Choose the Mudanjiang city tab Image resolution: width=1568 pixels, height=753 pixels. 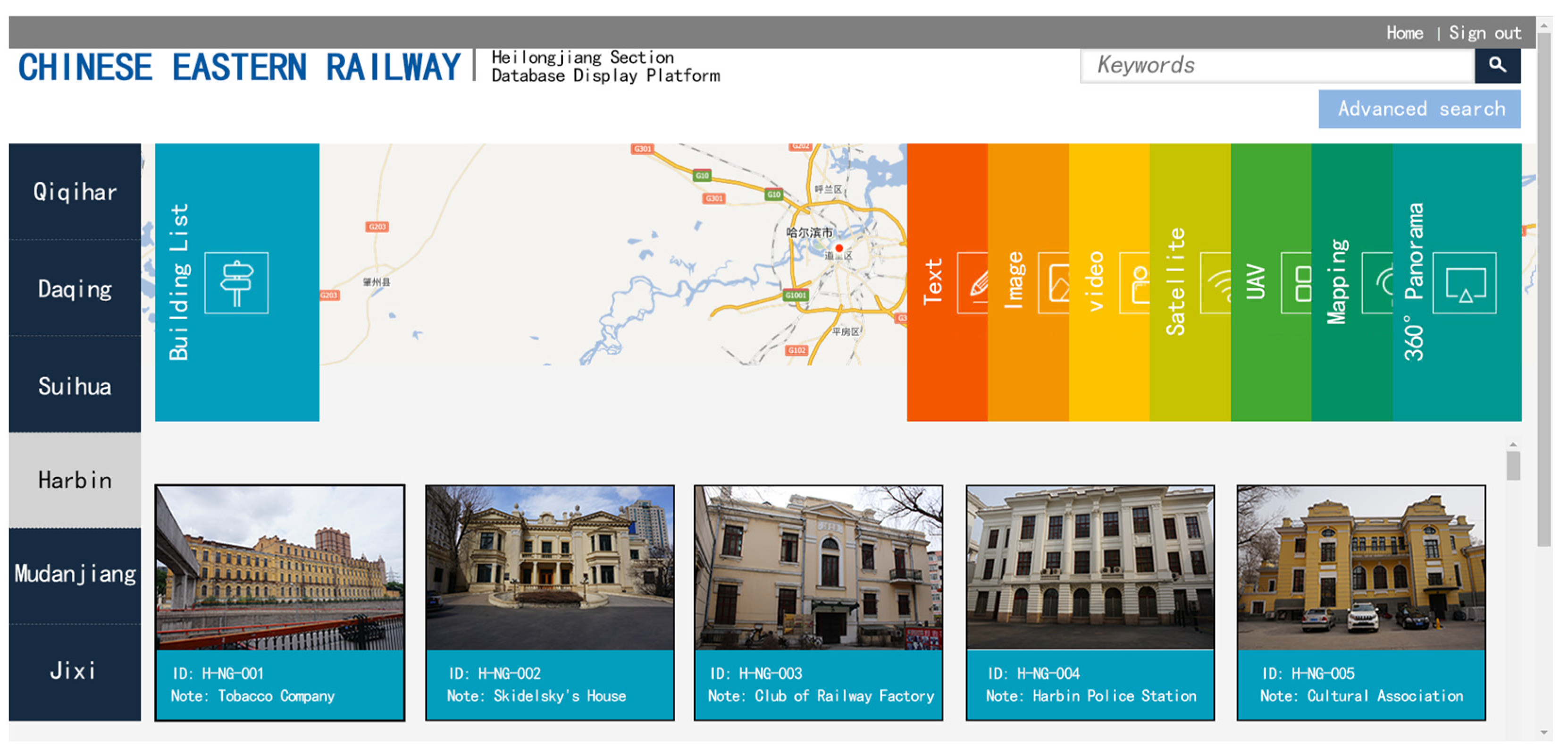click(x=75, y=574)
